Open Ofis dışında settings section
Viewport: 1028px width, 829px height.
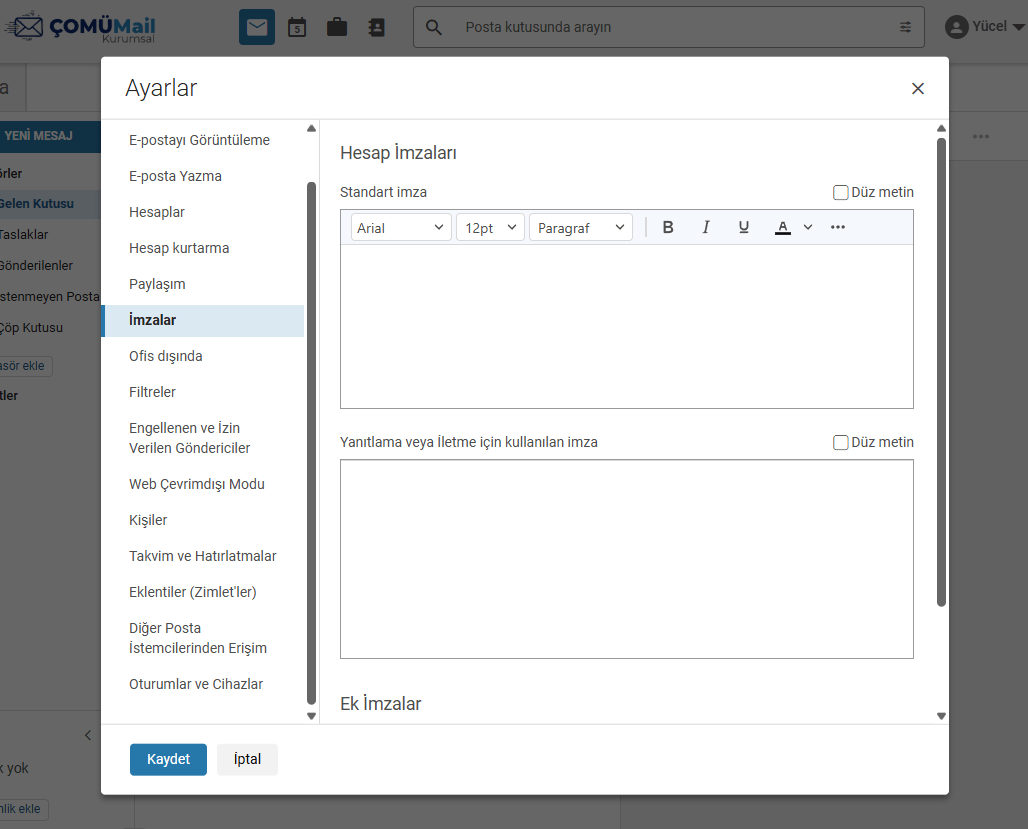[x=166, y=356]
